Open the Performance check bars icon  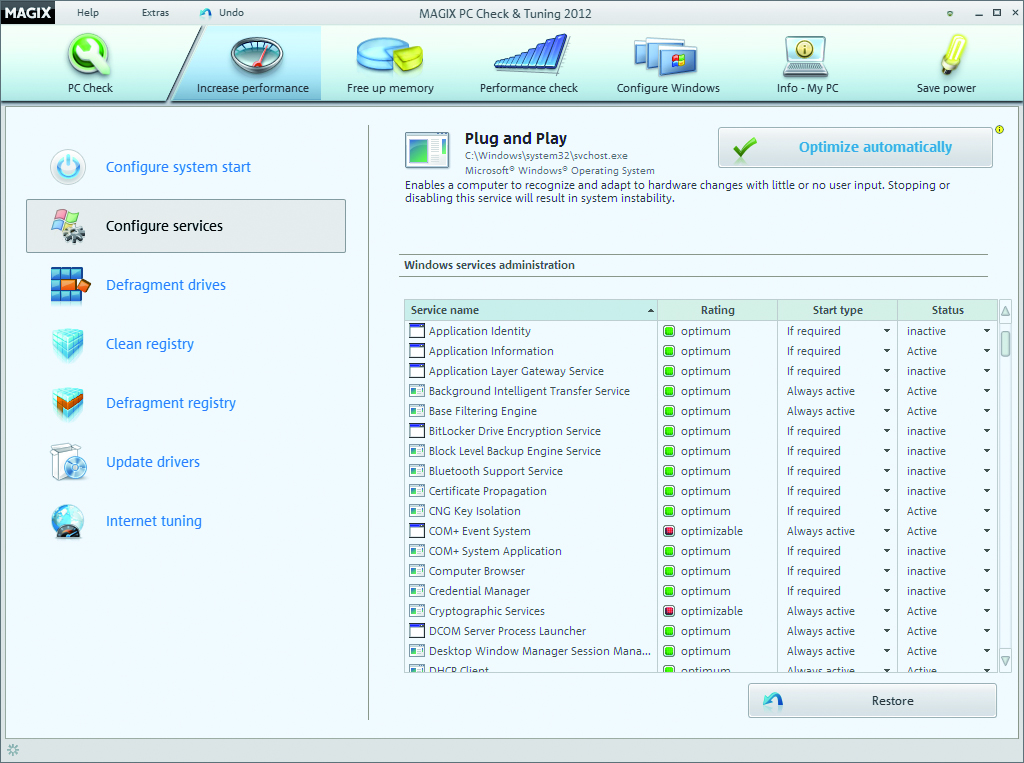click(x=531, y=54)
